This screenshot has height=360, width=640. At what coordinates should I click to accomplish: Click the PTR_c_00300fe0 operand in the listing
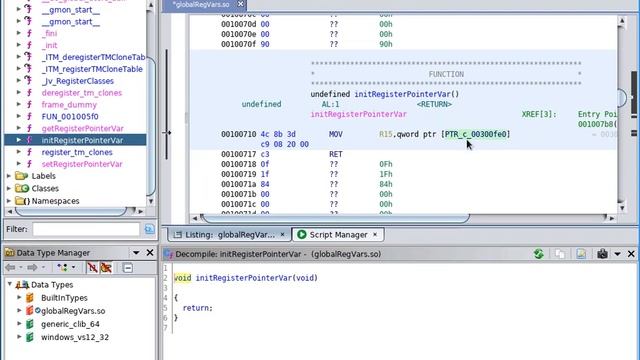pos(476,134)
